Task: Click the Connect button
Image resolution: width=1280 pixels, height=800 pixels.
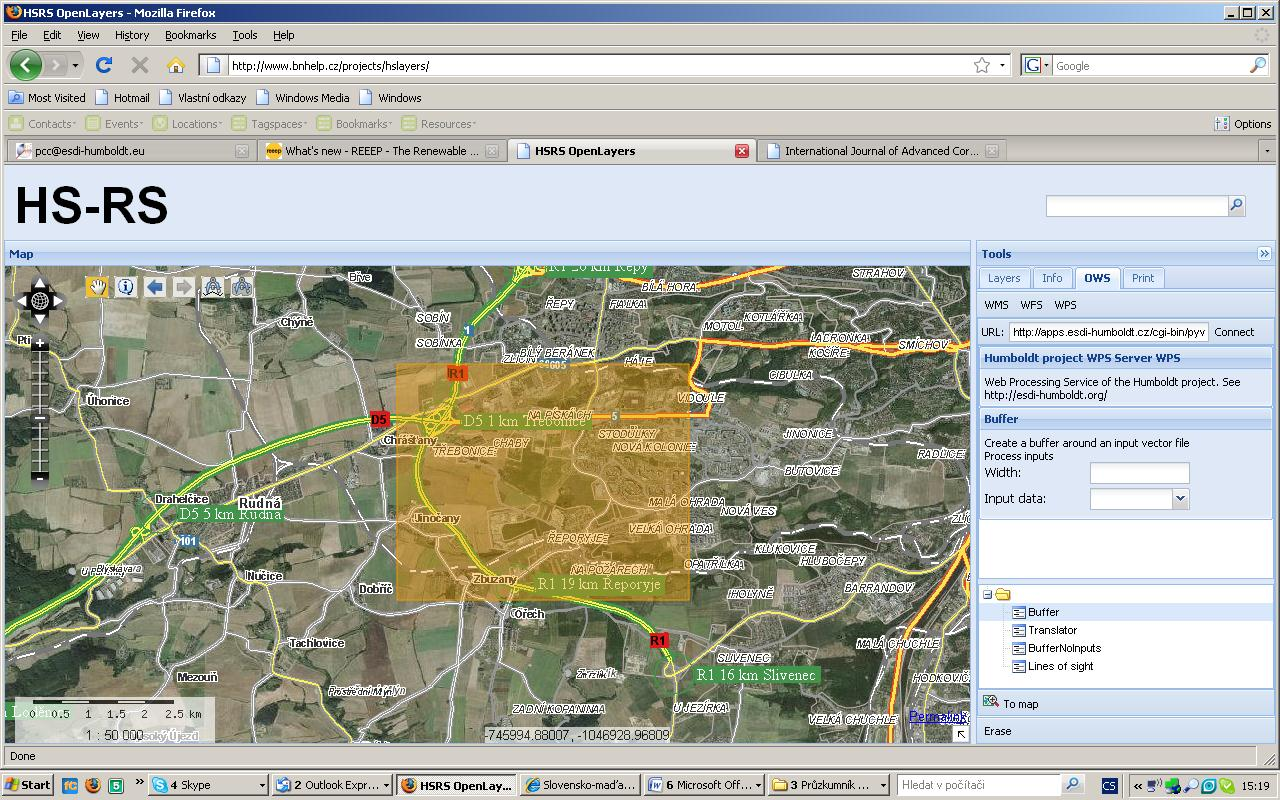Action: pos(1234,332)
